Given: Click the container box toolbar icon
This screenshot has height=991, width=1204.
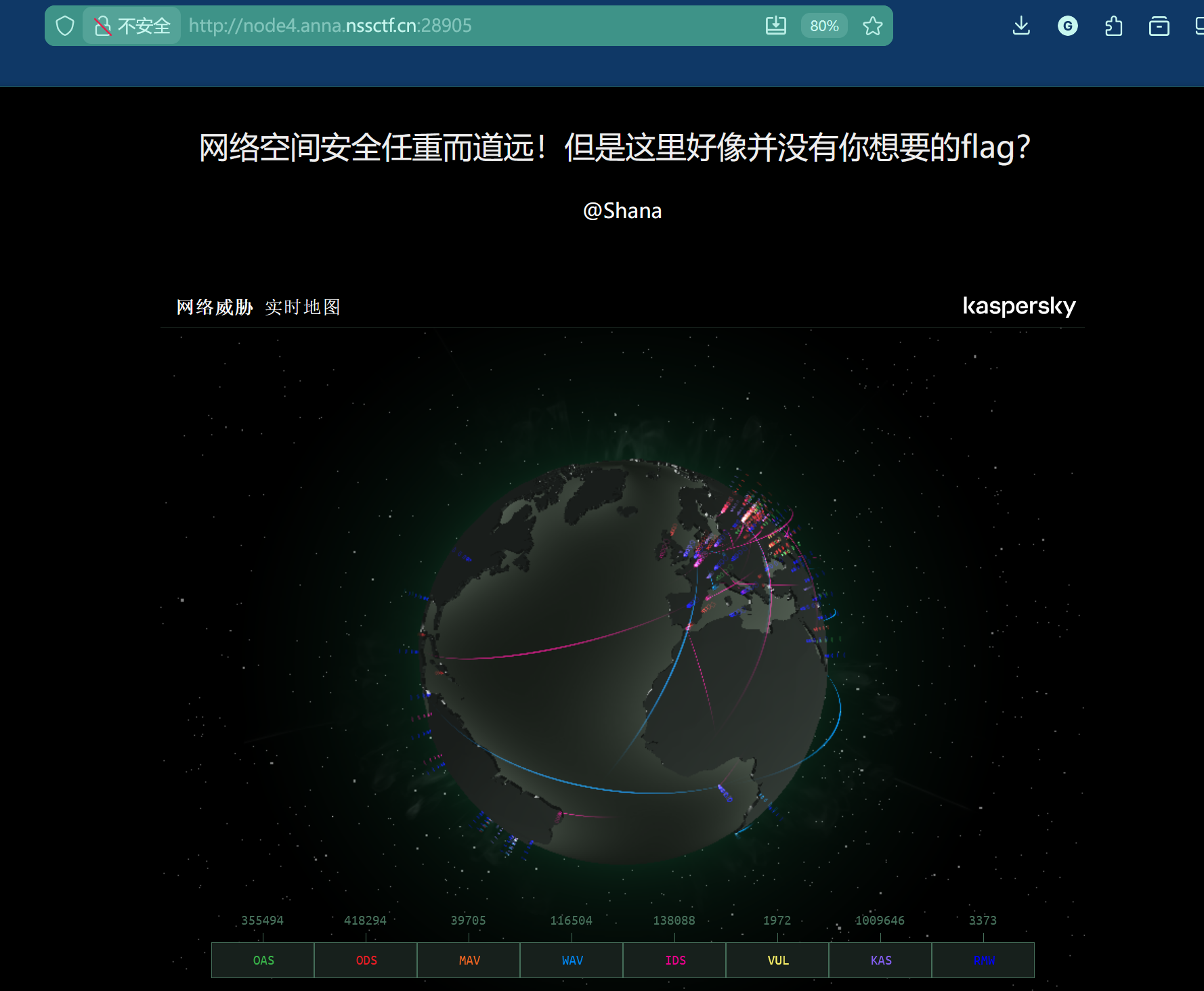Looking at the screenshot, I should (x=1159, y=26).
